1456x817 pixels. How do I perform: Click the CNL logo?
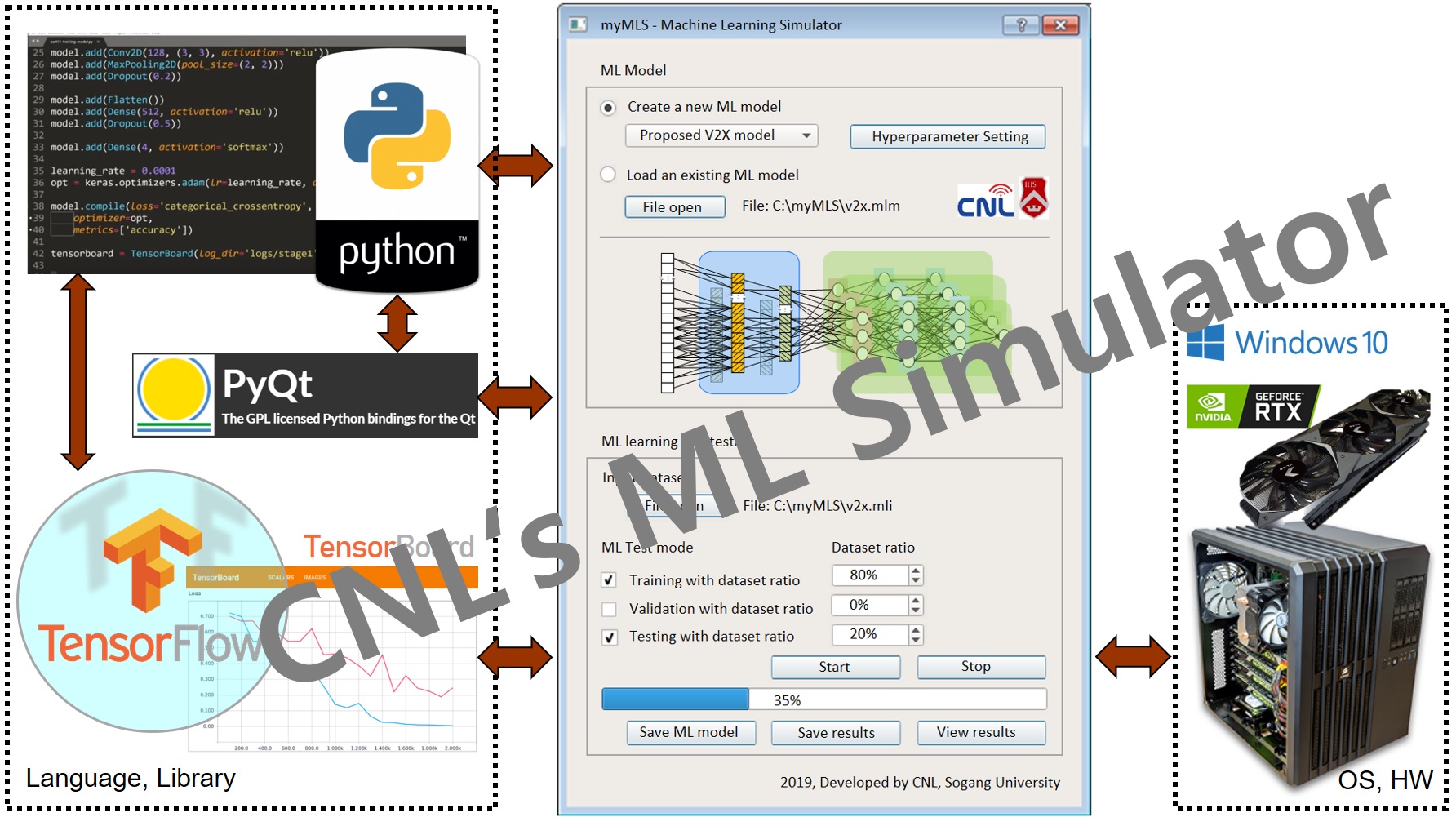[986, 201]
